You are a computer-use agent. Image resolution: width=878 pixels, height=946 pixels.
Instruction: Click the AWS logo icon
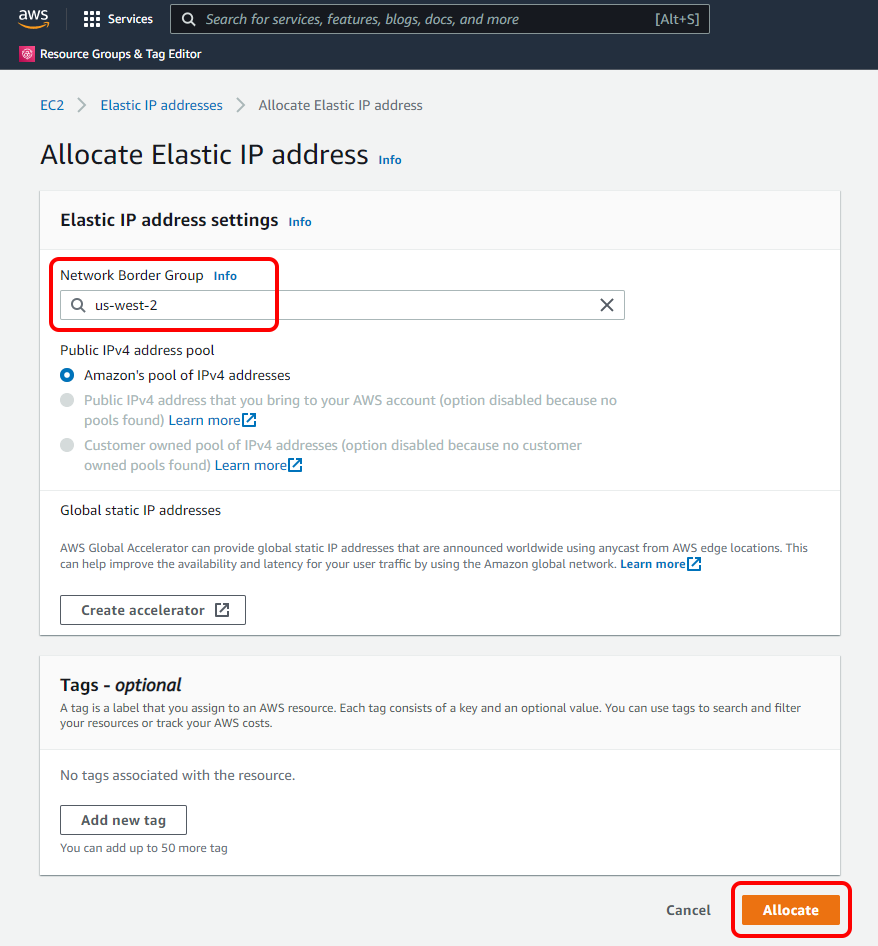point(33,19)
